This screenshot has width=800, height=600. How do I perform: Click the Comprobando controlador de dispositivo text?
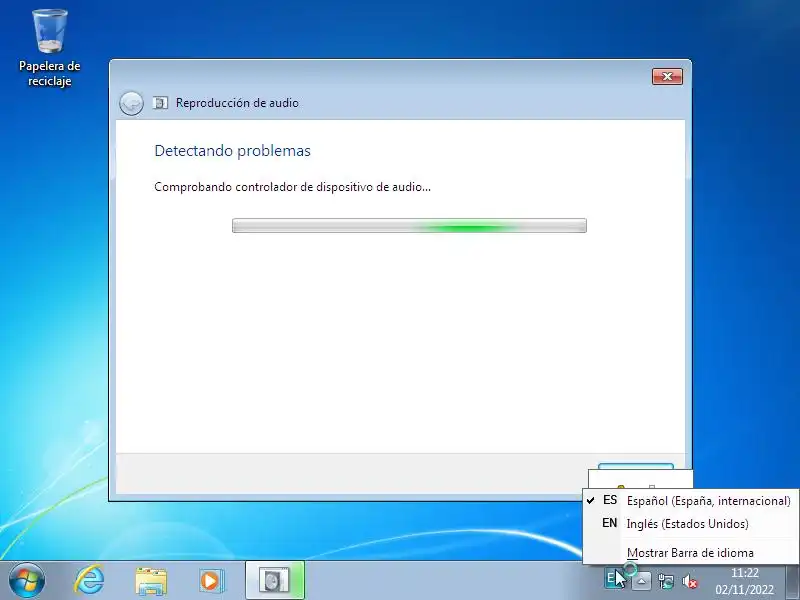click(x=292, y=187)
